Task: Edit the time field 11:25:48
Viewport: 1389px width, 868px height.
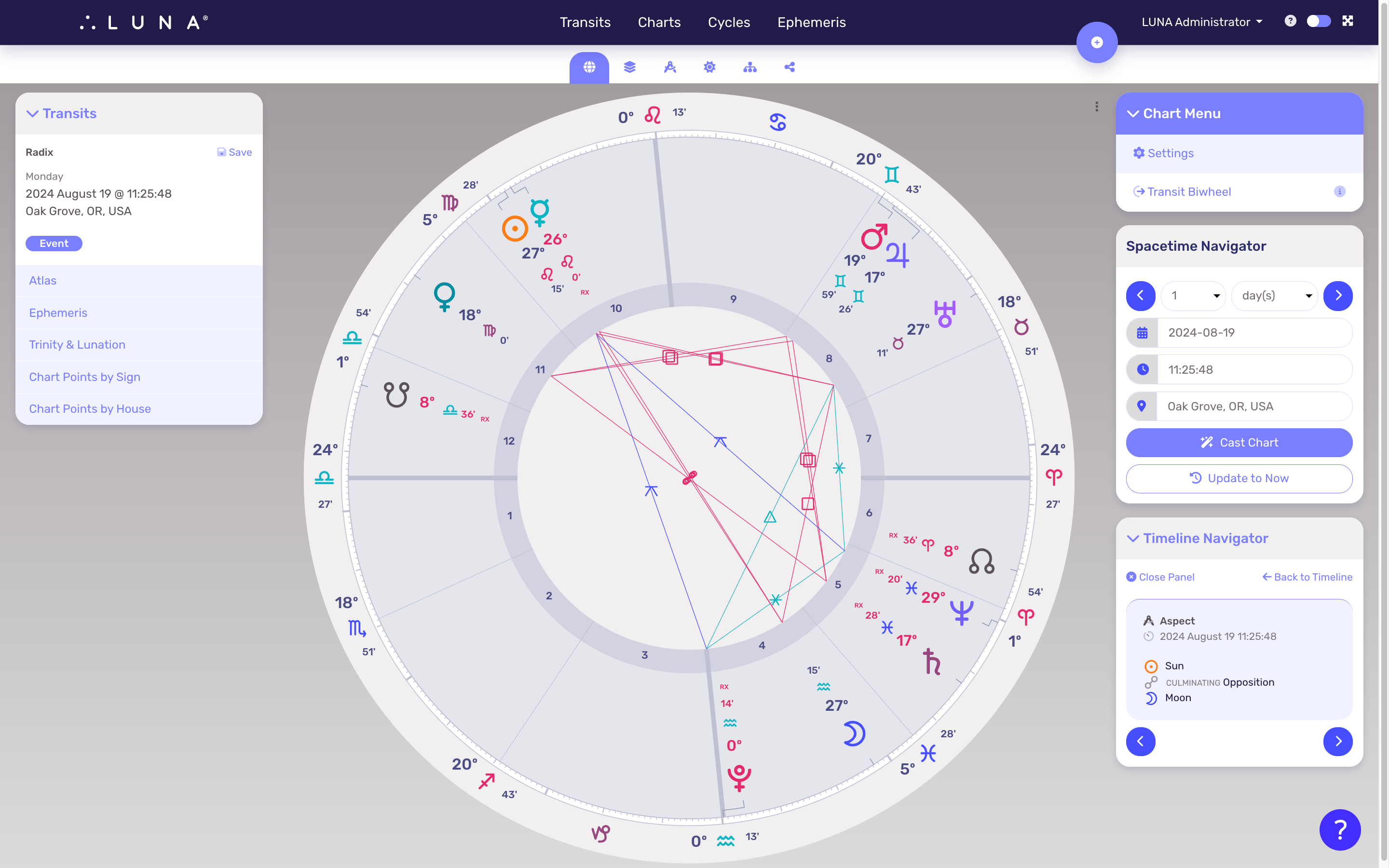Action: click(x=1255, y=370)
